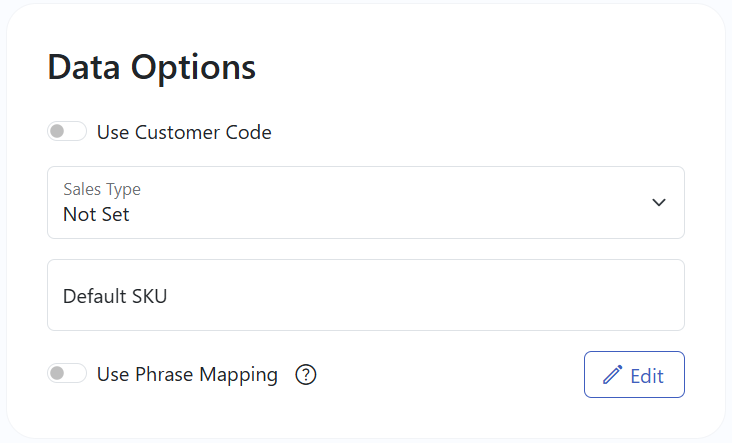This screenshot has height=443, width=732.
Task: Expand the Sales Type chevron arrow
Action: [659, 203]
